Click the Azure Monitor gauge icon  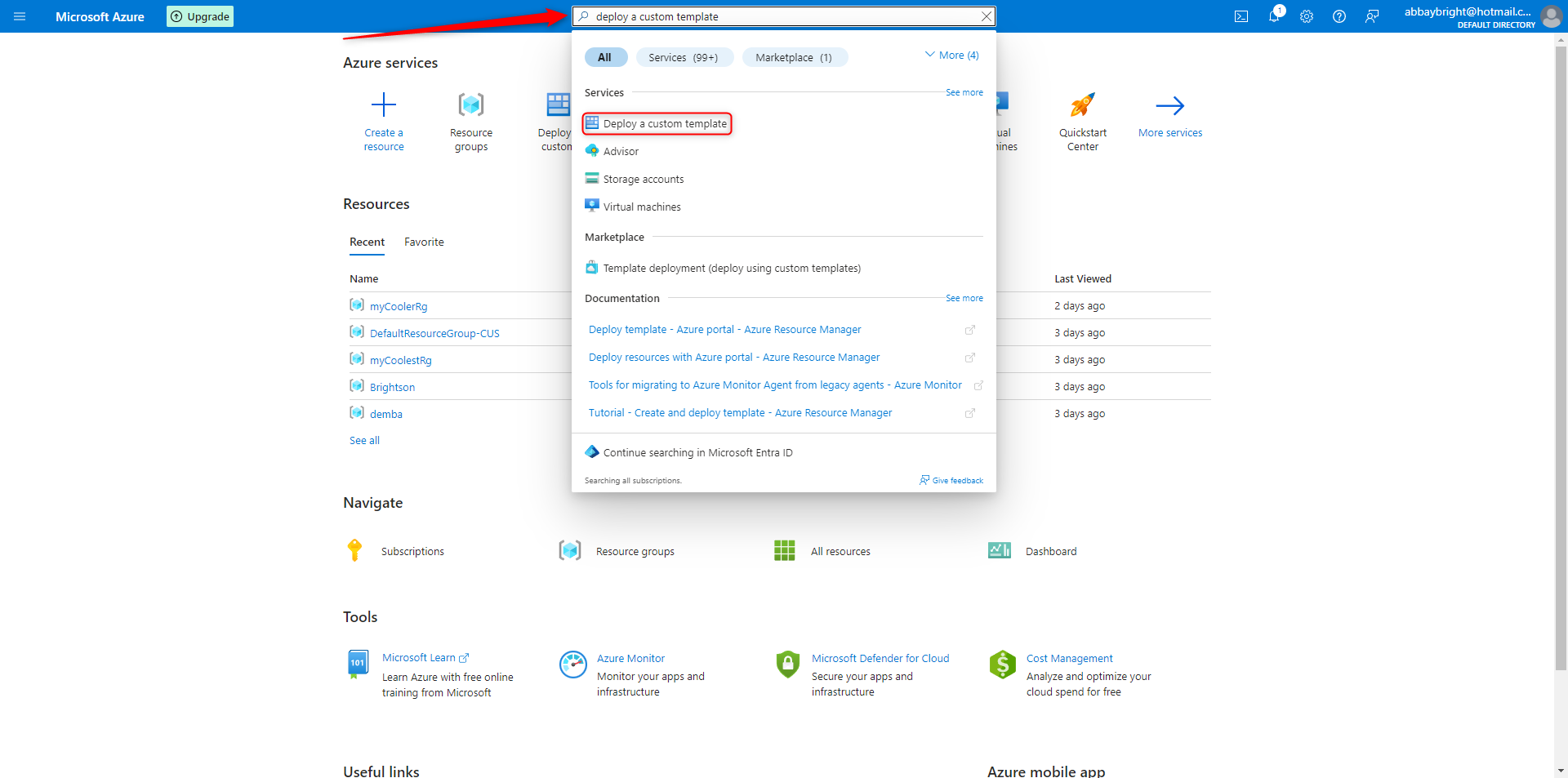coord(573,665)
